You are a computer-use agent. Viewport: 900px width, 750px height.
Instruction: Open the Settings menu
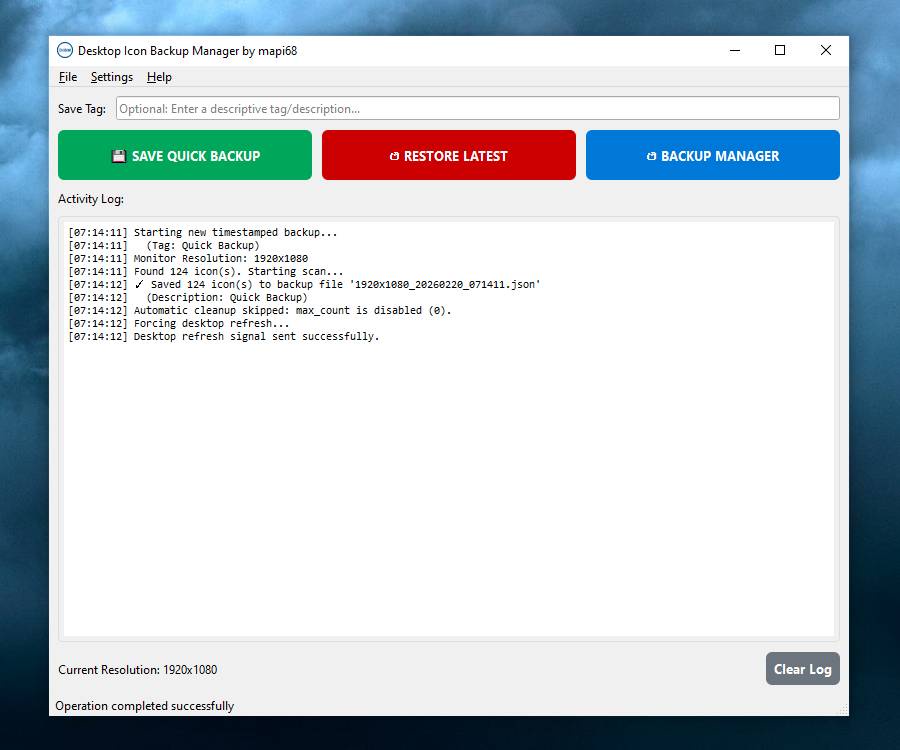[x=111, y=77]
